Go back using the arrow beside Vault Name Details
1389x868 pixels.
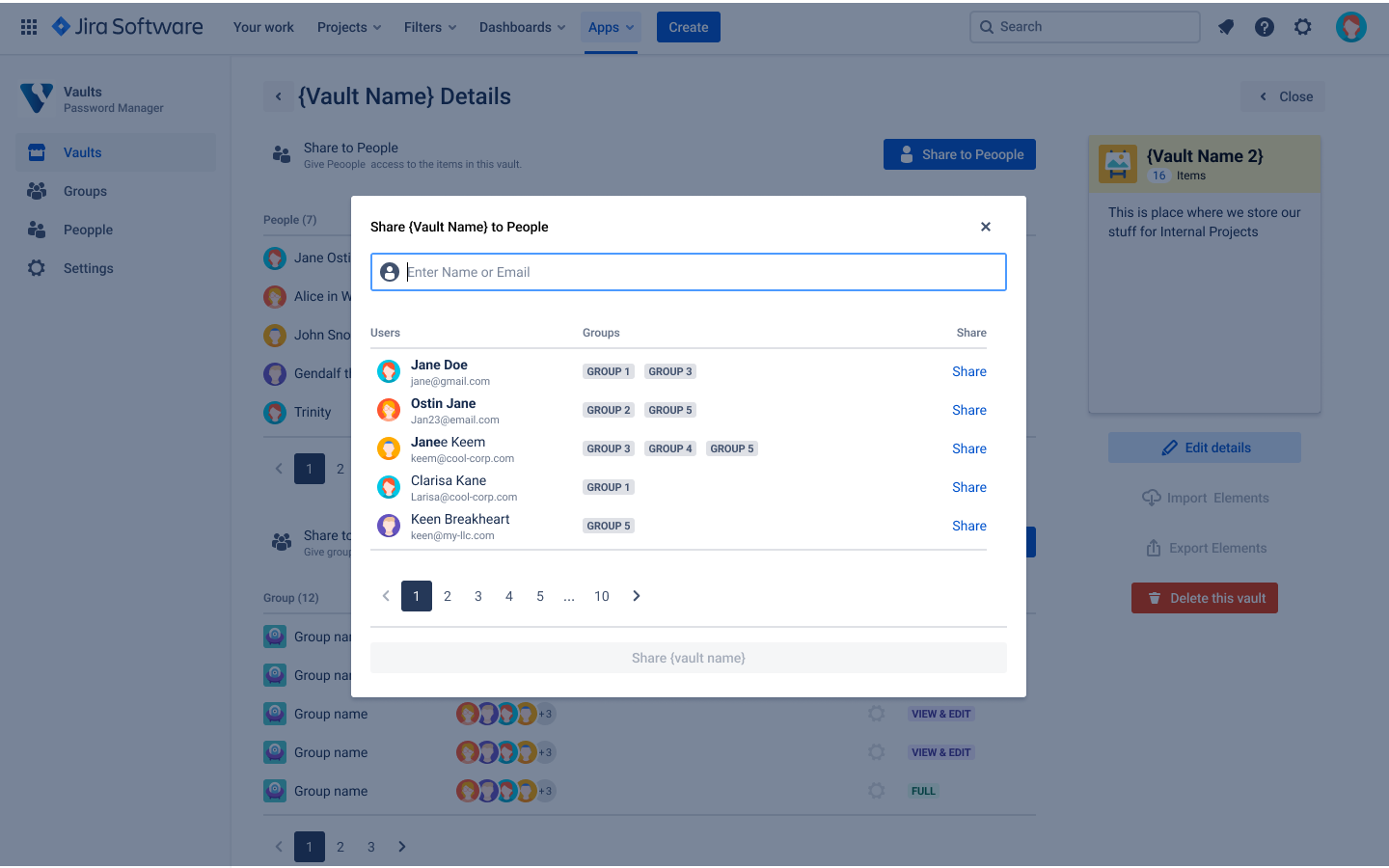(279, 96)
